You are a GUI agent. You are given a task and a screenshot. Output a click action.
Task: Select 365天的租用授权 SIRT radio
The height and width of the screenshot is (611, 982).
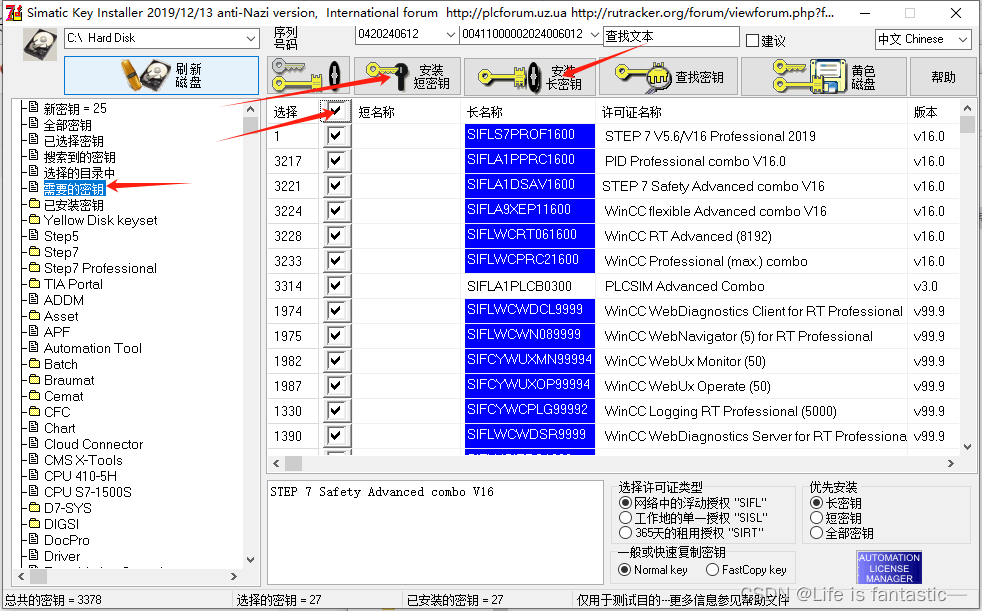click(624, 533)
